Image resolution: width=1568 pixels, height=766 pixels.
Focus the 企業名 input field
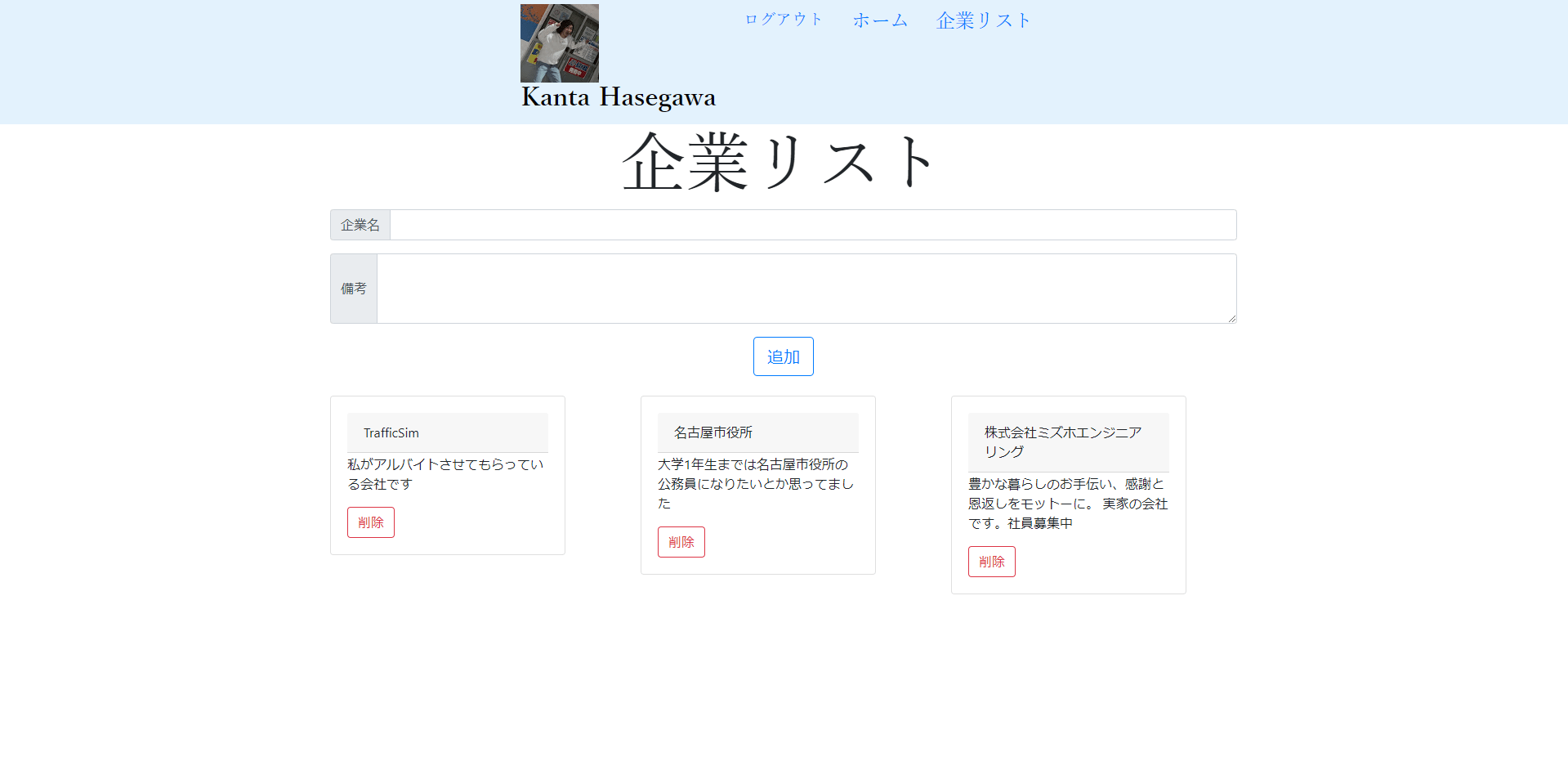(x=813, y=225)
